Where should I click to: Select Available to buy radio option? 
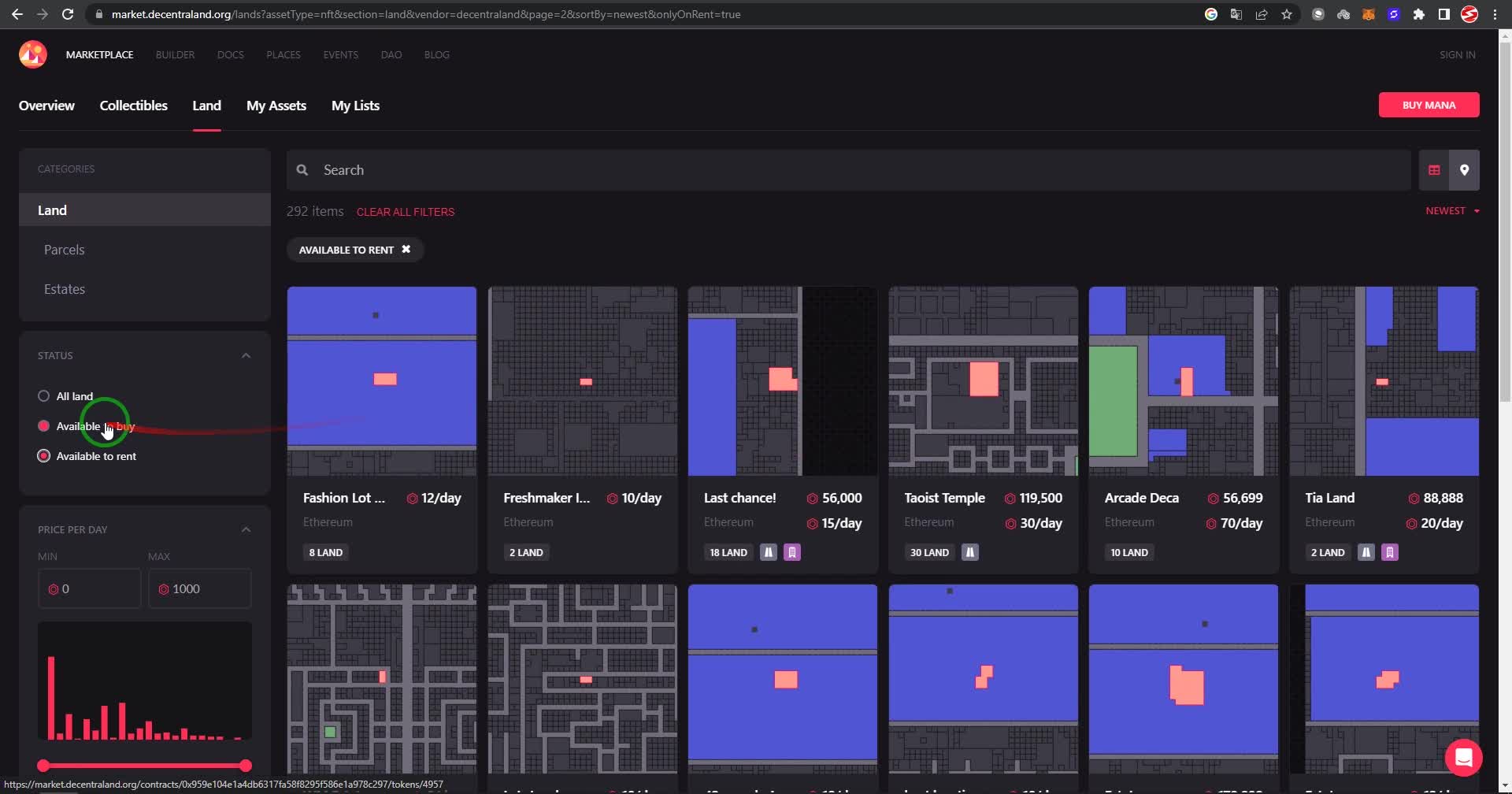tap(44, 426)
